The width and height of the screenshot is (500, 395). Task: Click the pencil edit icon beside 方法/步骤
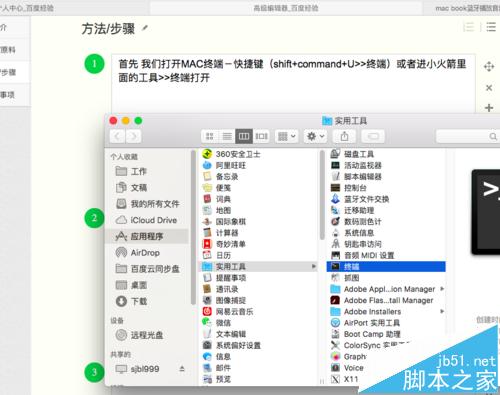pos(145,28)
